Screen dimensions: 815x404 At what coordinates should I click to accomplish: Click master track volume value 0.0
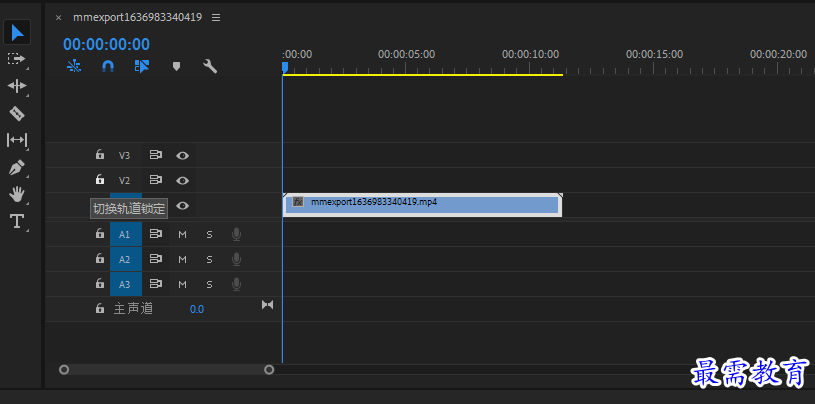pyautogui.click(x=196, y=309)
